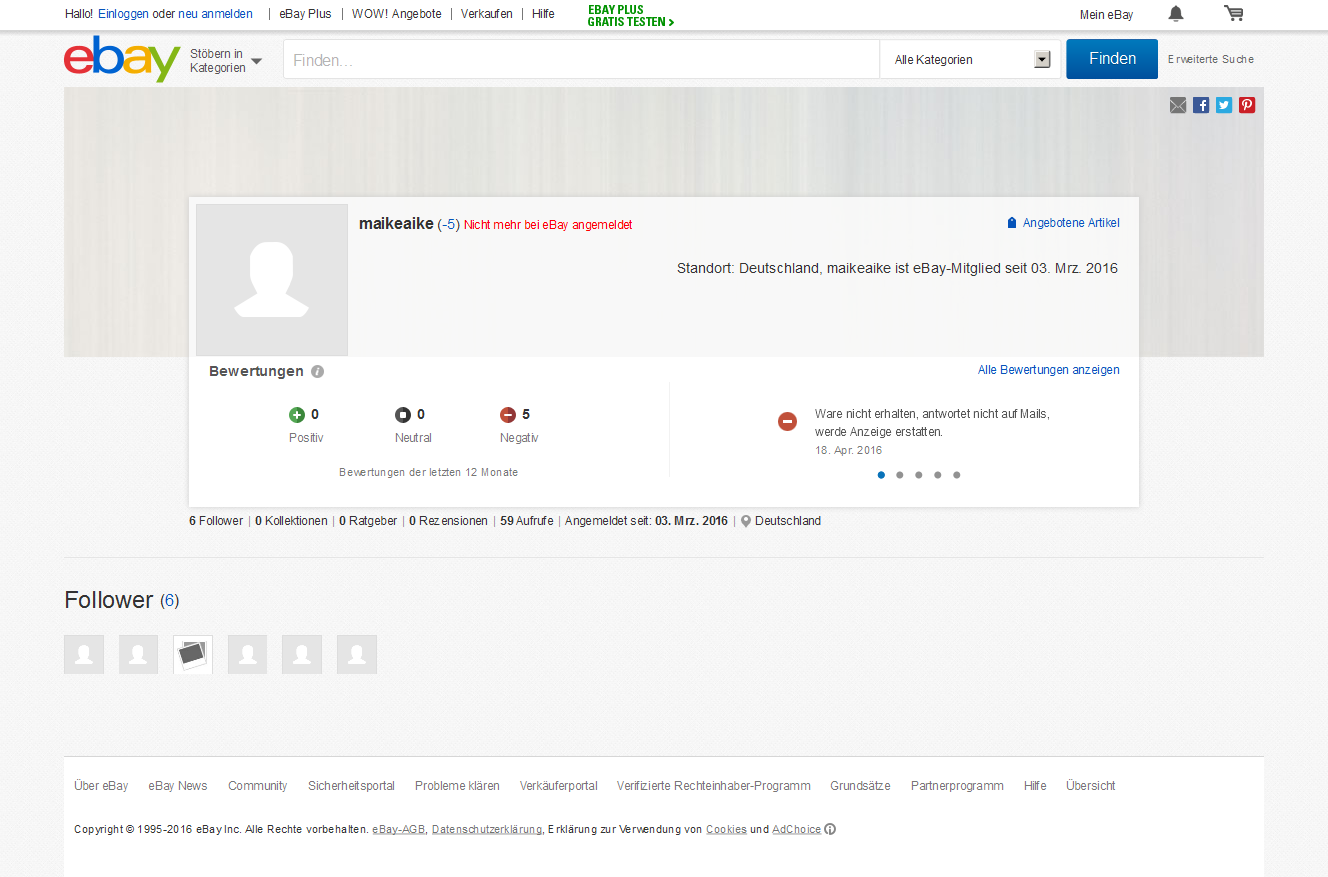Click maikeaike's large profile avatar placeholder
The height and width of the screenshot is (877, 1328).
coord(272,280)
